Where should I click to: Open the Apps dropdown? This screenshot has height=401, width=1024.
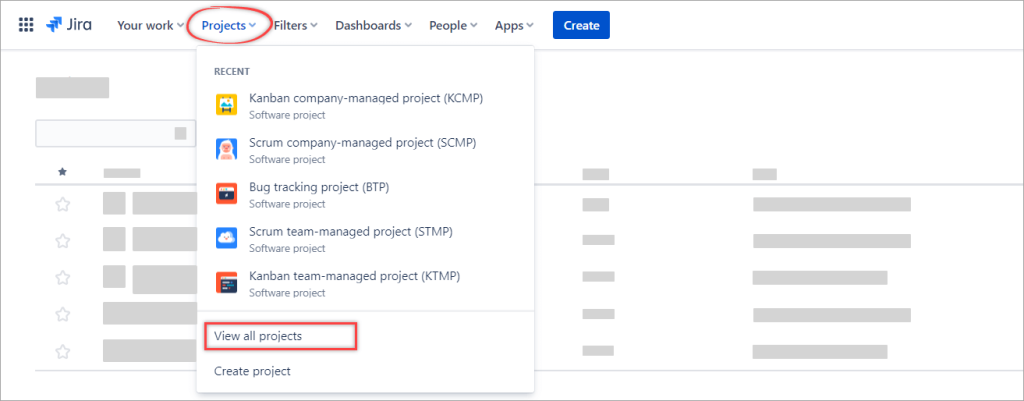coord(514,25)
